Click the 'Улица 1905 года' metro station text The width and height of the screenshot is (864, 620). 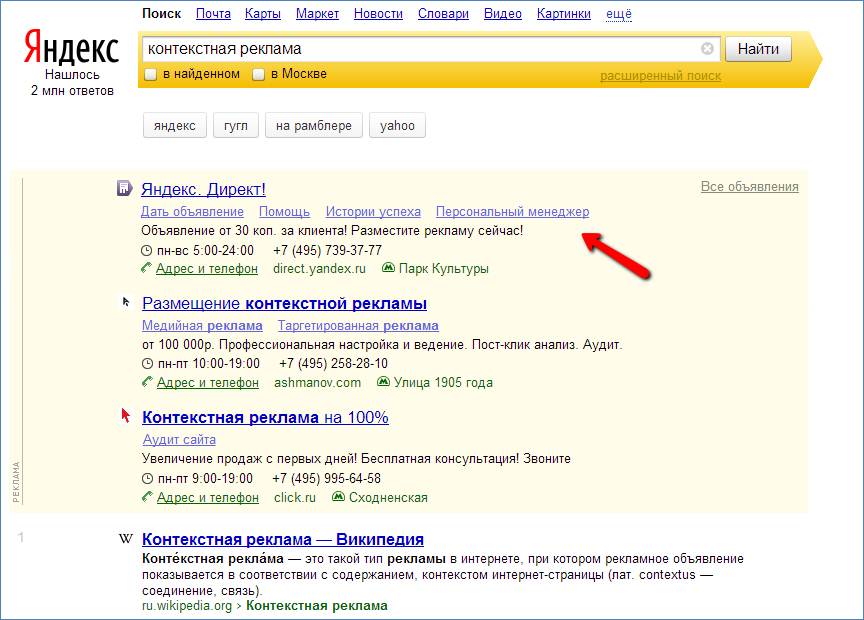pyautogui.click(x=443, y=382)
